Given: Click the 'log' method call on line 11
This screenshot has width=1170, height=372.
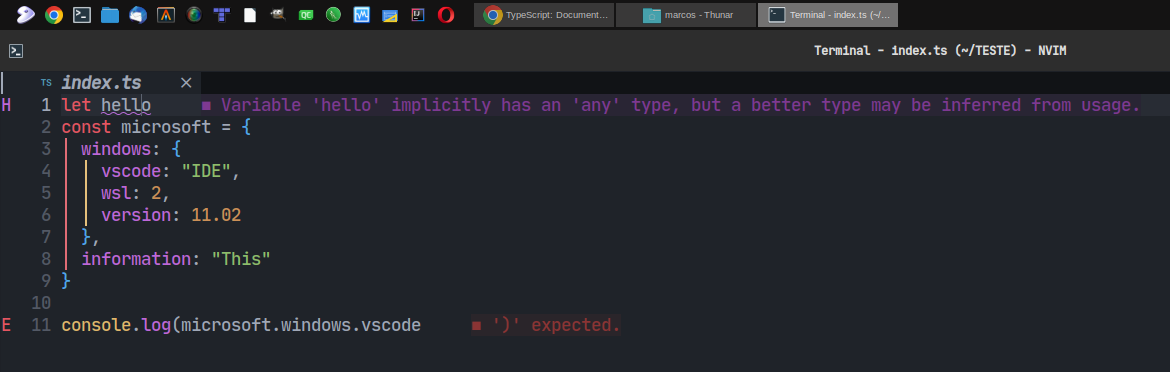Looking at the screenshot, I should [156, 325].
